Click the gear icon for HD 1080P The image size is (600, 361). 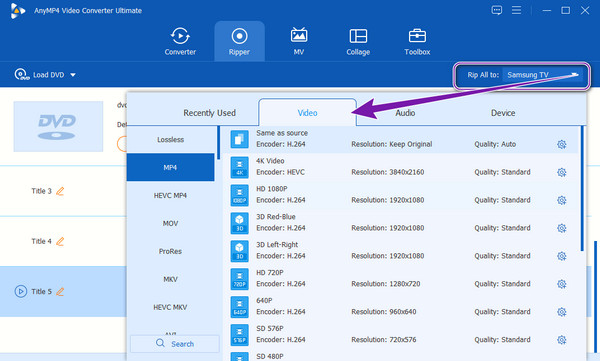click(x=561, y=200)
